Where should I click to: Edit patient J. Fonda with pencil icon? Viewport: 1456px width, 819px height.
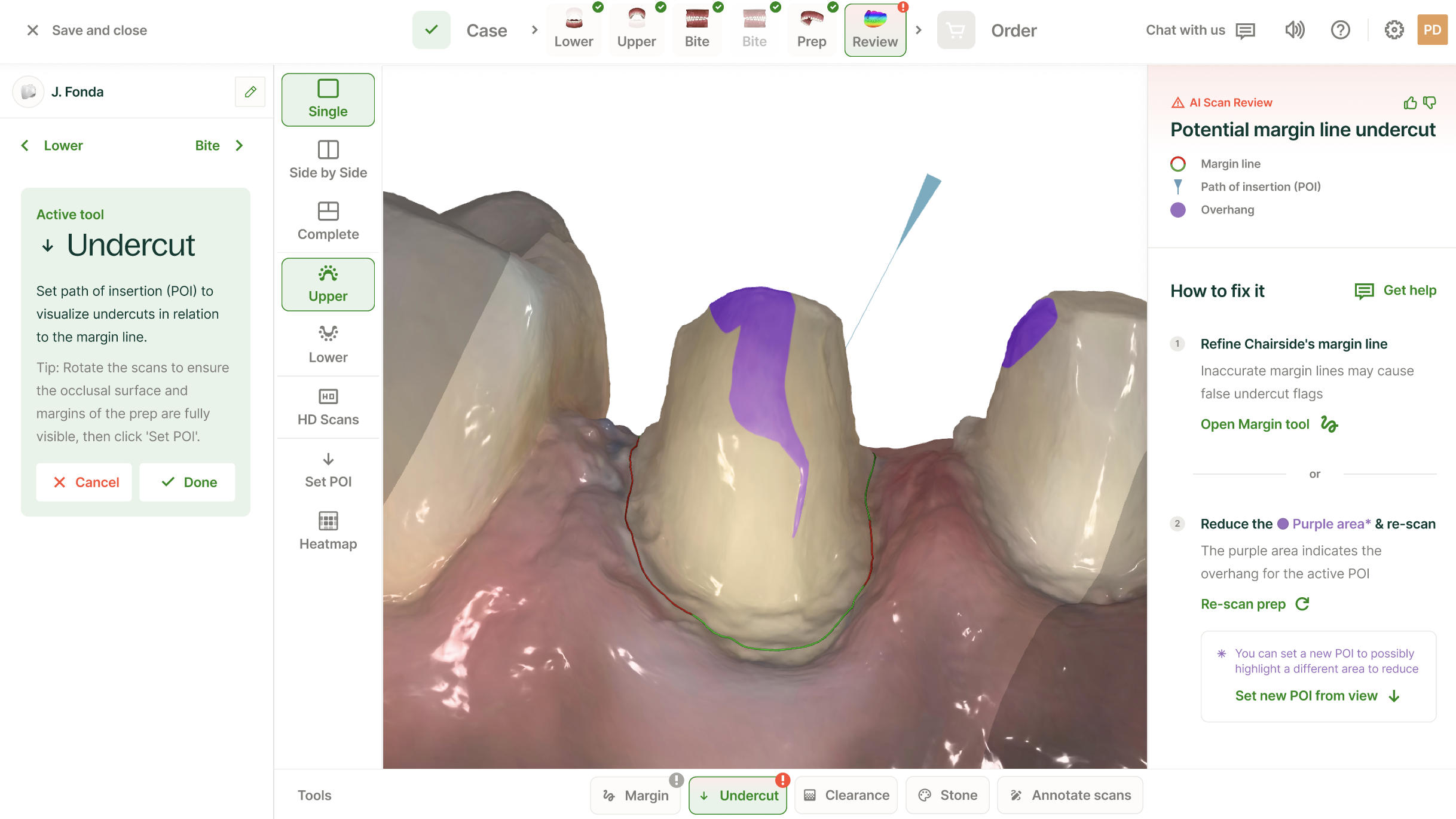click(x=250, y=91)
